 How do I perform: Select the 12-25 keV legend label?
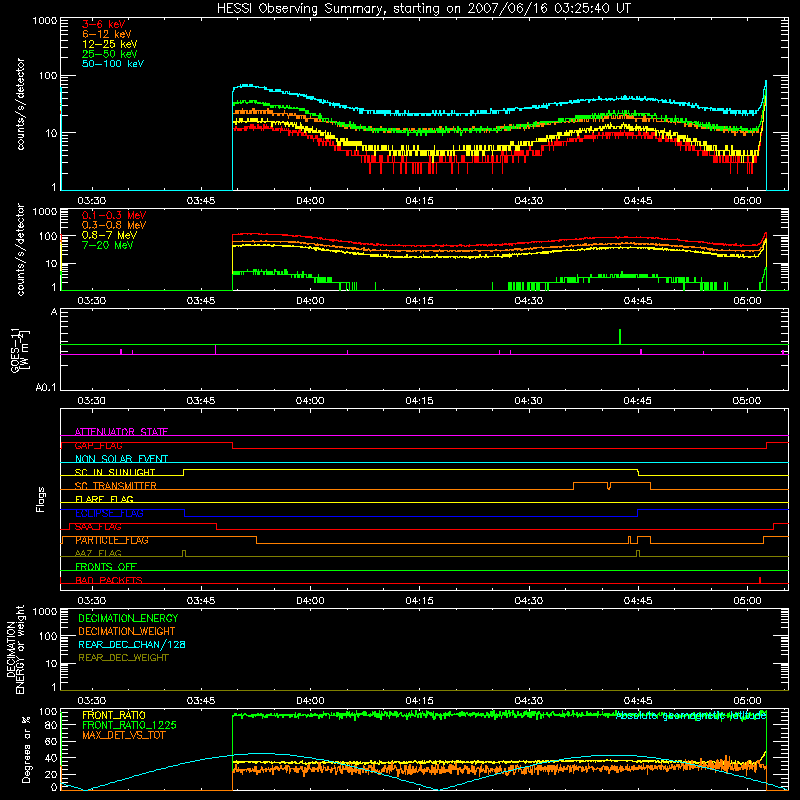[x=110, y=44]
